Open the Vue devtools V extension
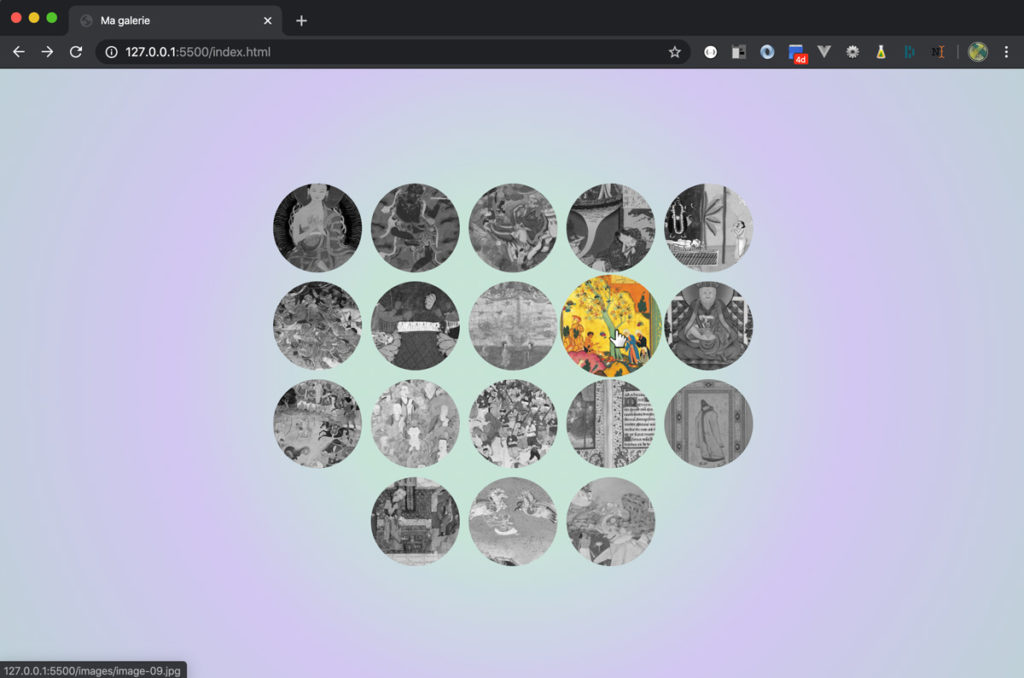The width and height of the screenshot is (1024, 678). [824, 52]
